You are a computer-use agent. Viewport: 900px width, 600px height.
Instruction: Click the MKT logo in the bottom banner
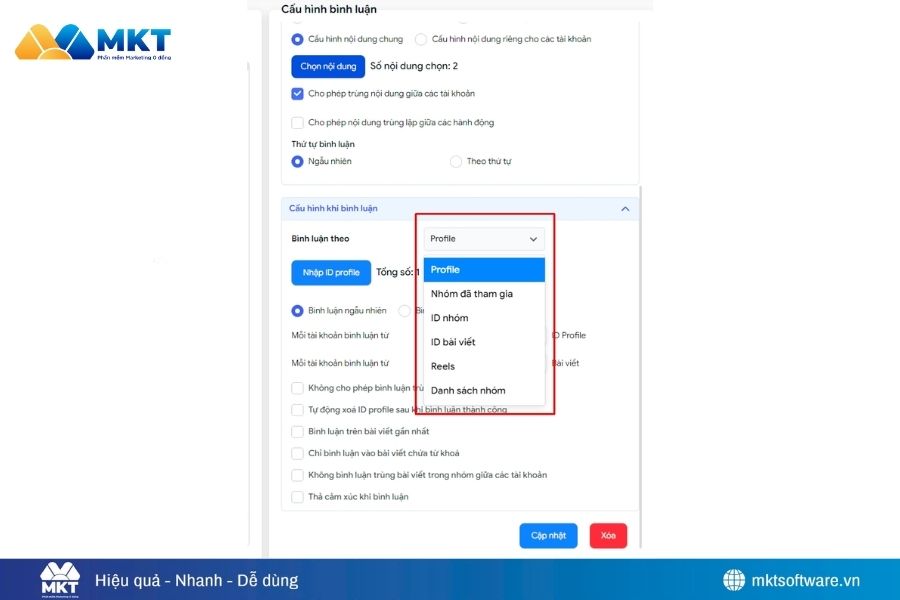59,580
